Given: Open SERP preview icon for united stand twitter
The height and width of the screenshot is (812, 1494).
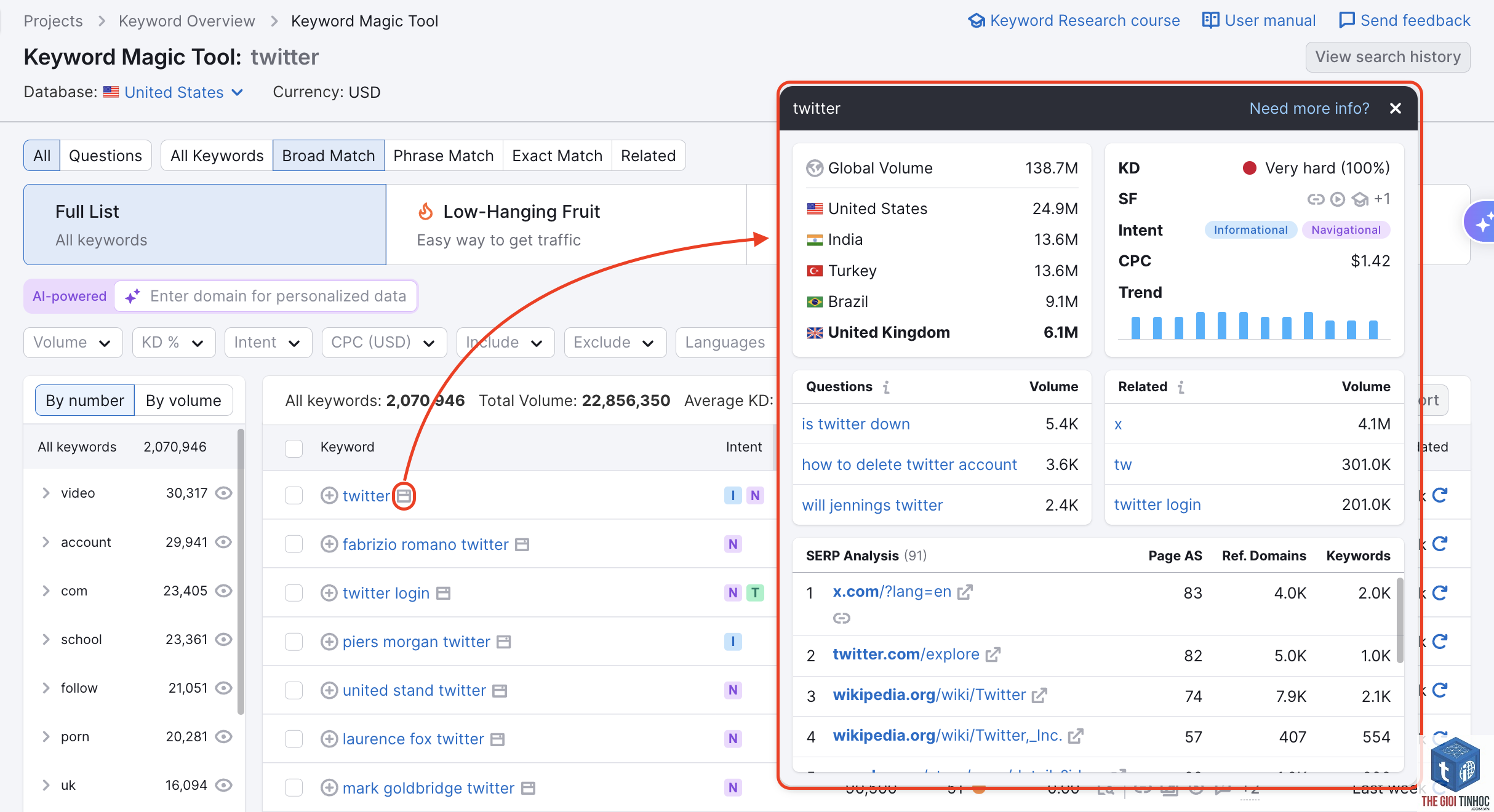Looking at the screenshot, I should (500, 691).
